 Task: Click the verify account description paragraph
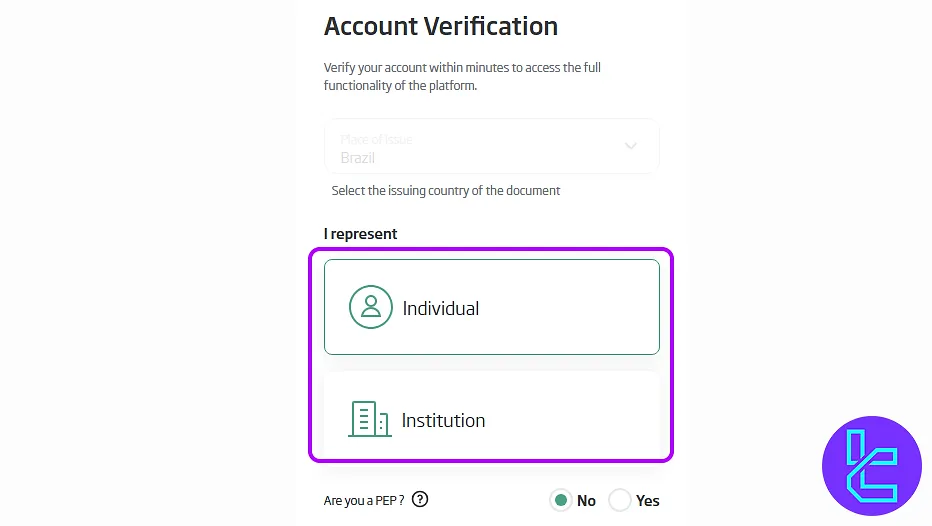pos(462,77)
